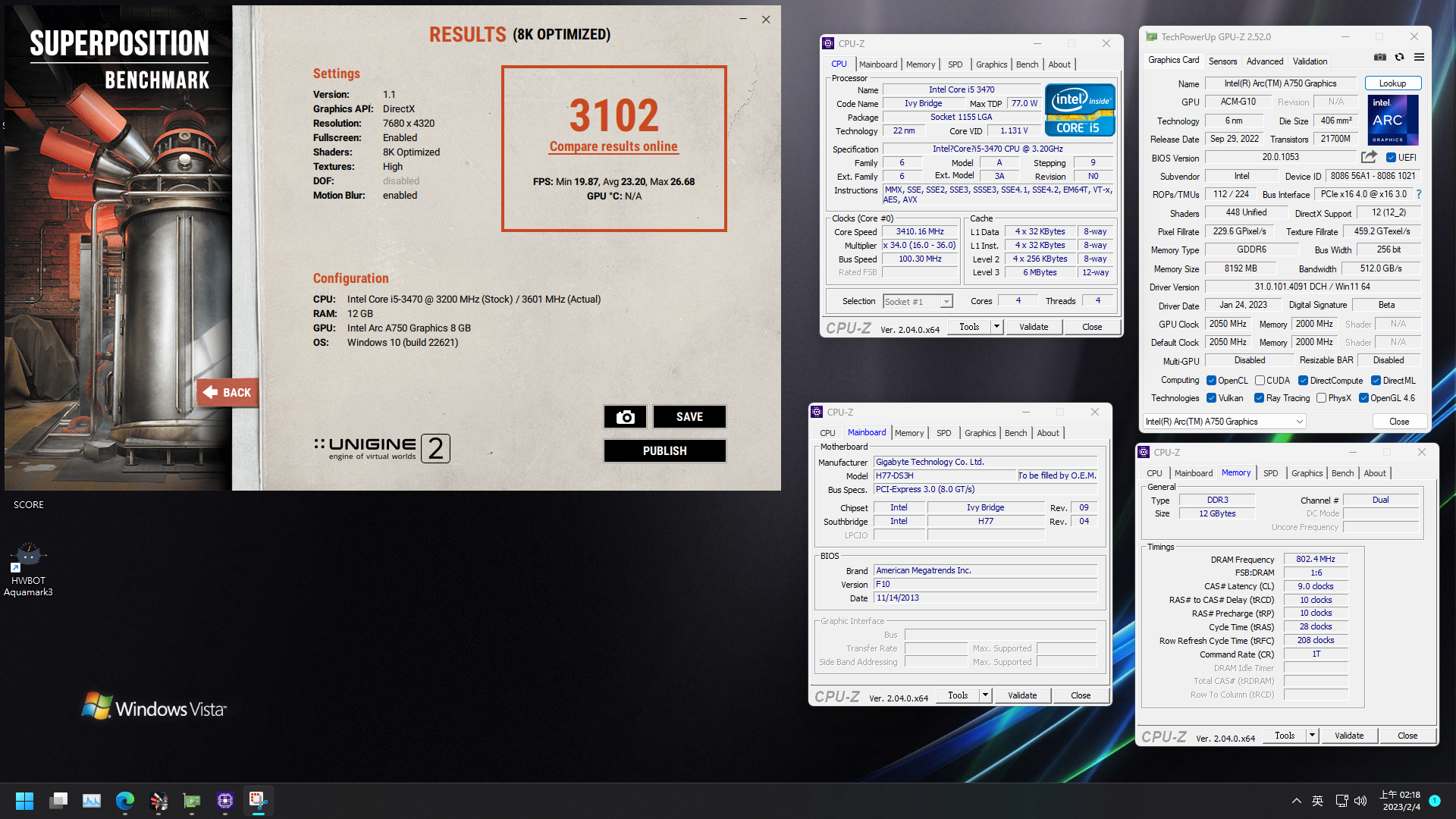Click the mainboard Model field H77-DS3H
This screenshot has width=1456, height=819.
(944, 475)
